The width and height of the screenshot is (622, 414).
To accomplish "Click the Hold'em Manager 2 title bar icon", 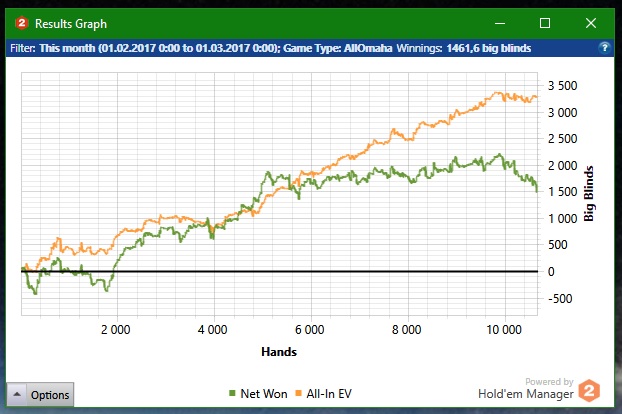I will click(21, 23).
